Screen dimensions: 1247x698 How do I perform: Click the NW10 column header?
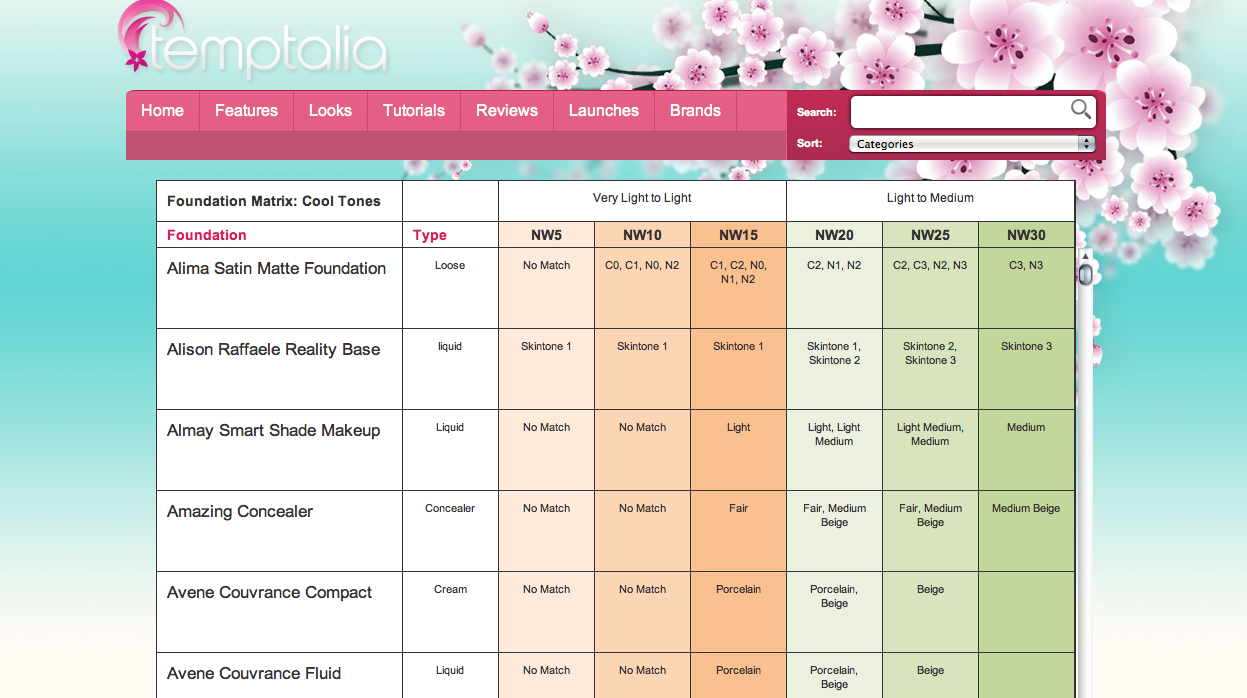[642, 235]
